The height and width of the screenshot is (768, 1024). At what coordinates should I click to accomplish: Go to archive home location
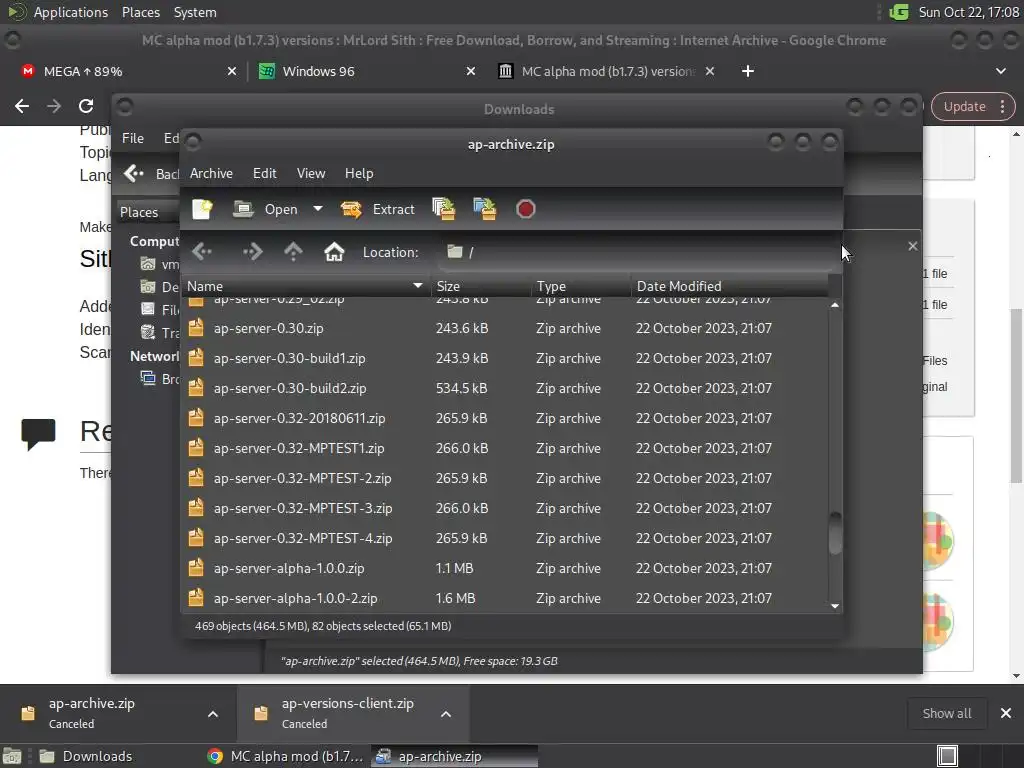point(334,251)
